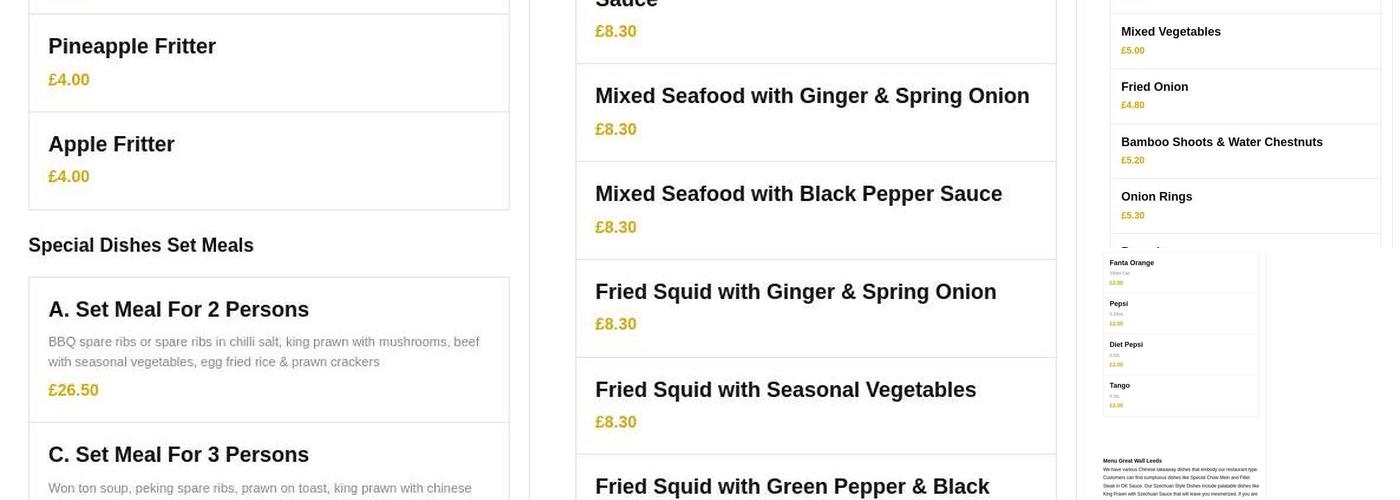
Task: Select Fried Squid with Seasonal Vegetables
Action: click(x=785, y=390)
